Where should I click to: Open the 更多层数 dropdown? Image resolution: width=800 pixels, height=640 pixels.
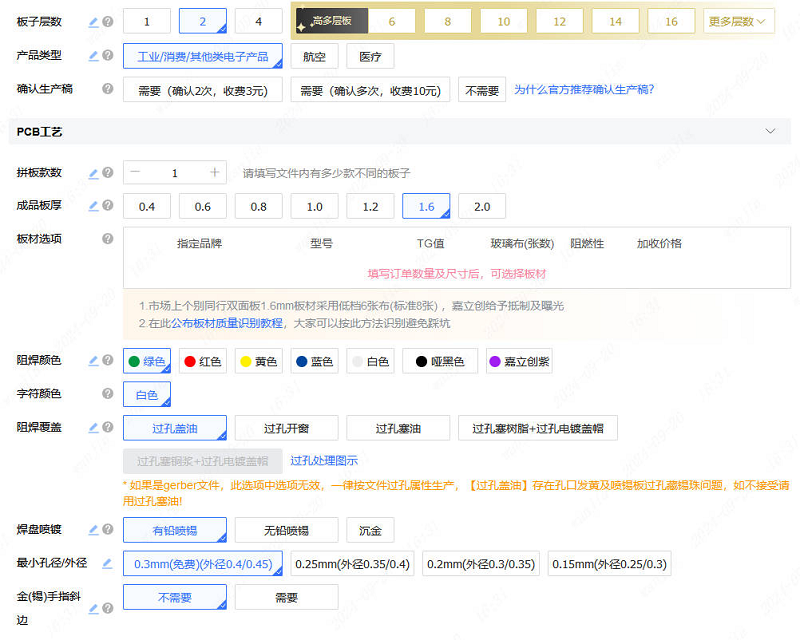(738, 20)
